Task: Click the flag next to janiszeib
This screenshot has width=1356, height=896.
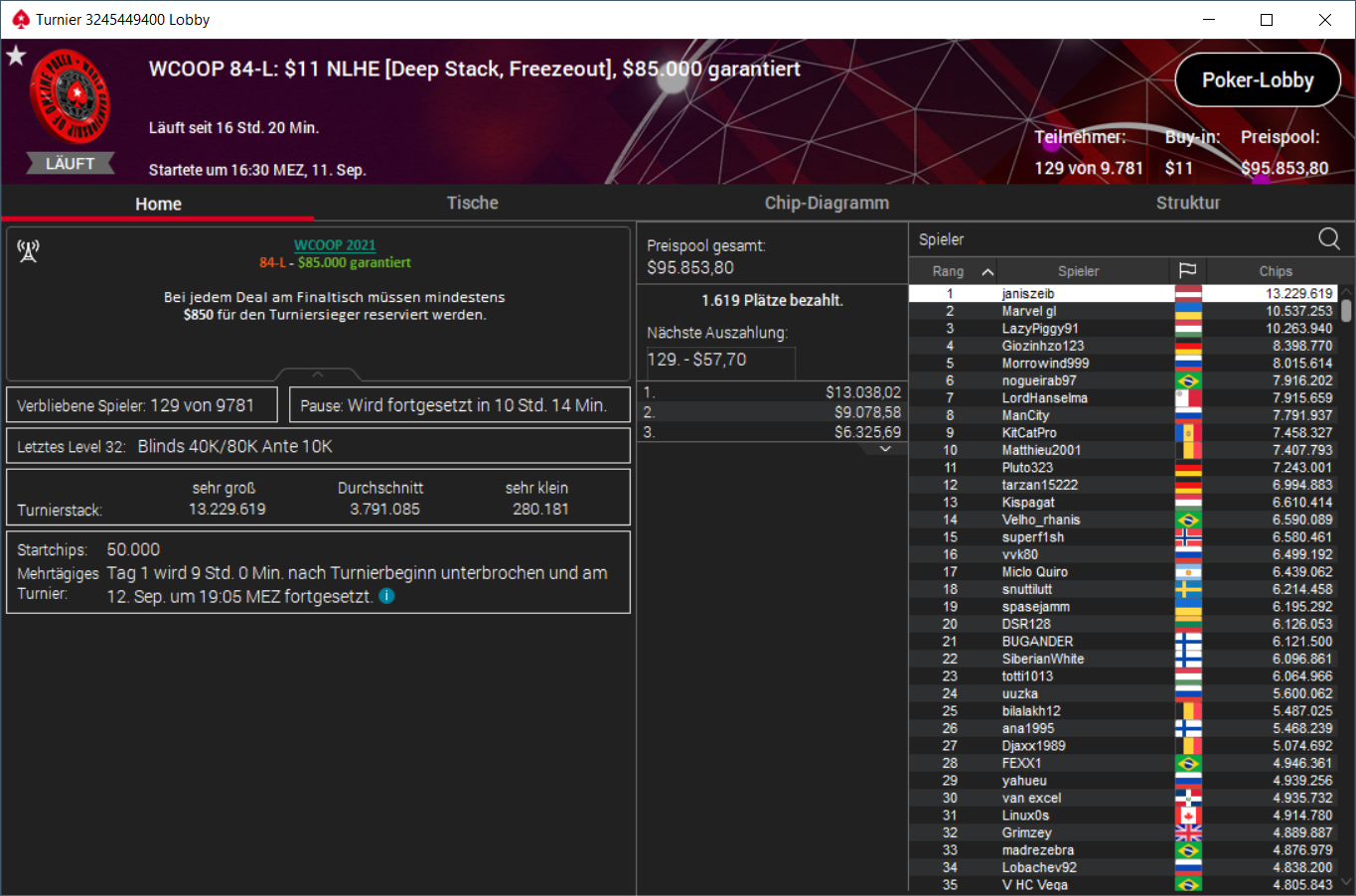Action: tap(1188, 294)
